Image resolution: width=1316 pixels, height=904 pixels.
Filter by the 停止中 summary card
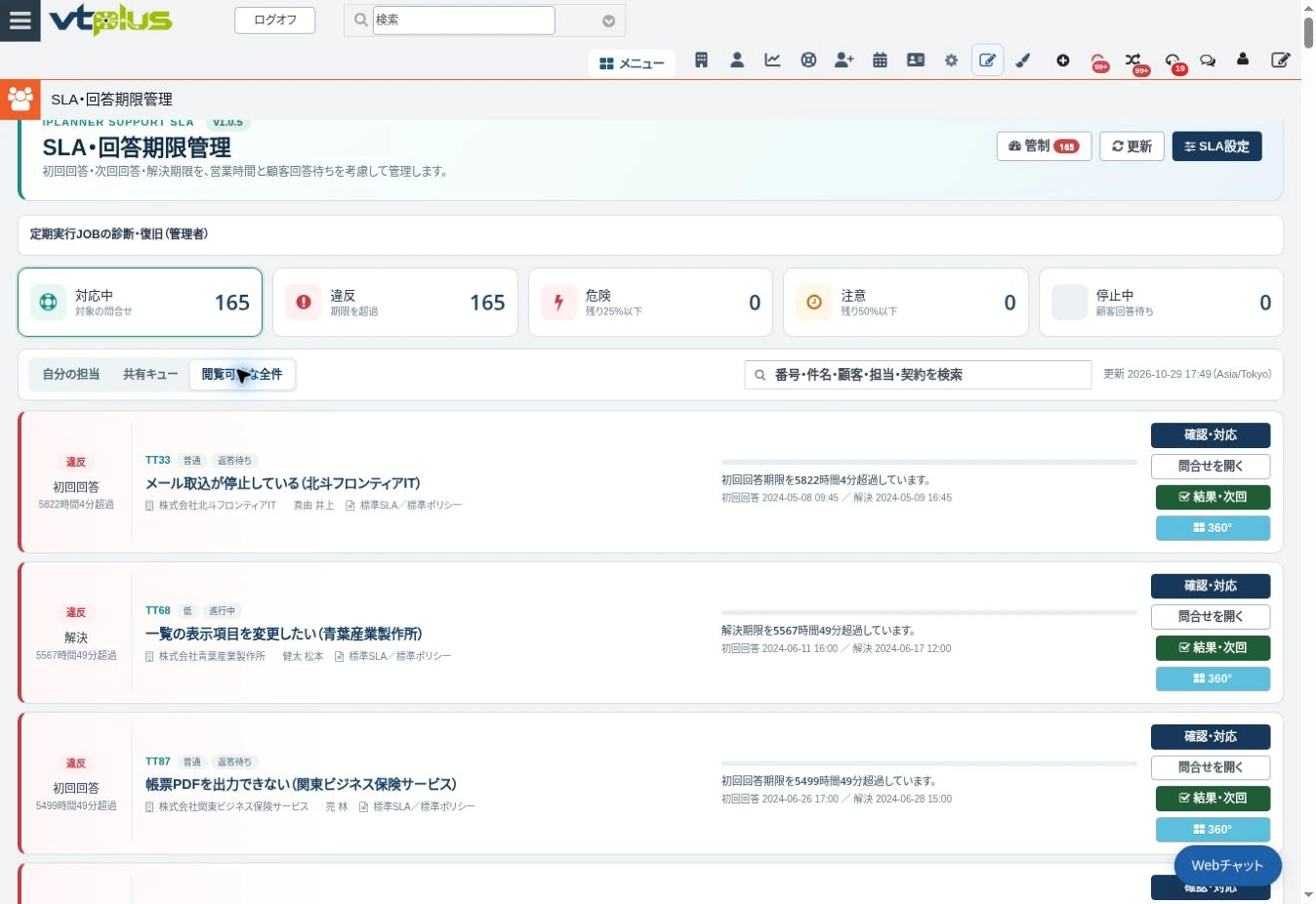tap(1161, 303)
